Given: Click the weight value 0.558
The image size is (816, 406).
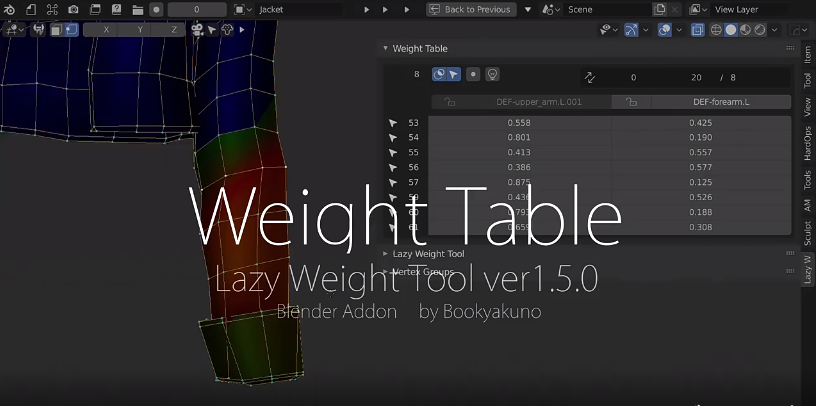Looking at the screenshot, I should [x=519, y=123].
